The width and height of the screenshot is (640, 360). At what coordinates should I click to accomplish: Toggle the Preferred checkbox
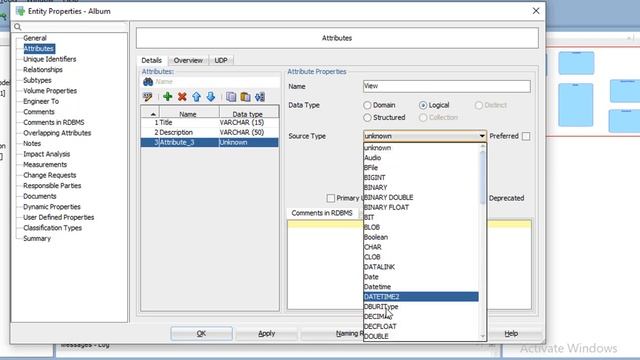526,136
